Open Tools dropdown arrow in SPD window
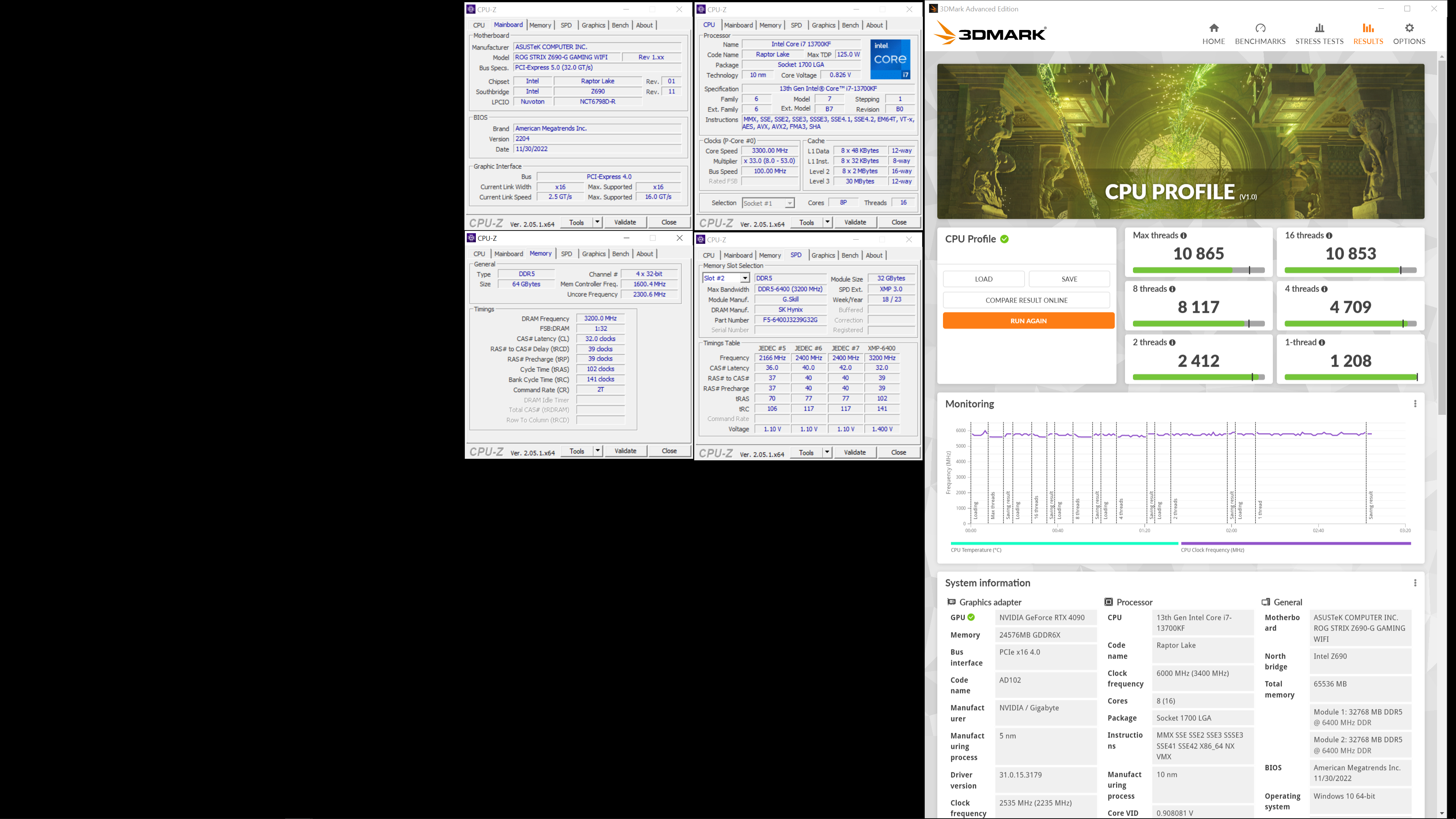 point(827,452)
